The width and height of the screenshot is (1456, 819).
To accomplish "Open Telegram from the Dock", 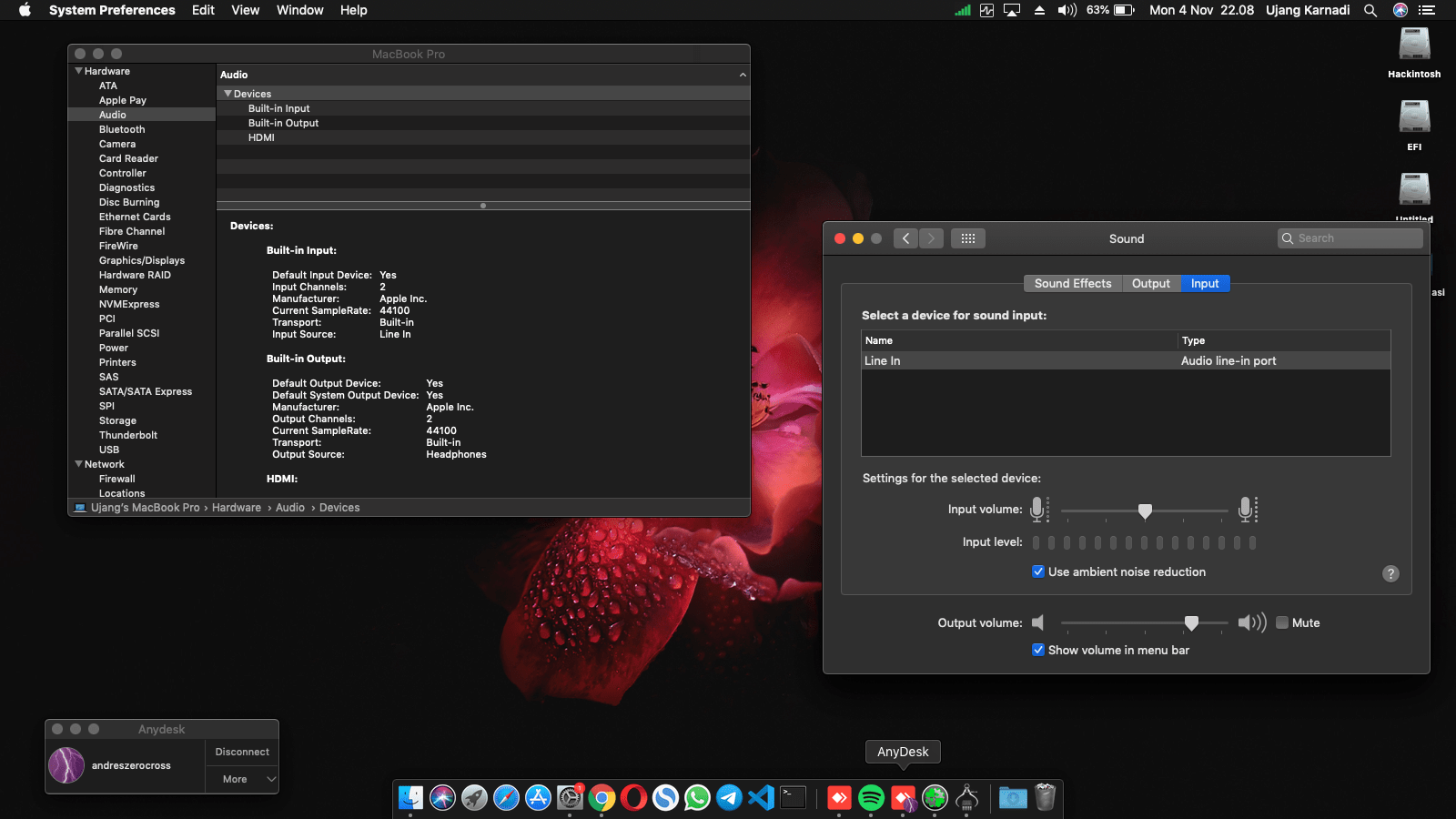I will pos(729,798).
